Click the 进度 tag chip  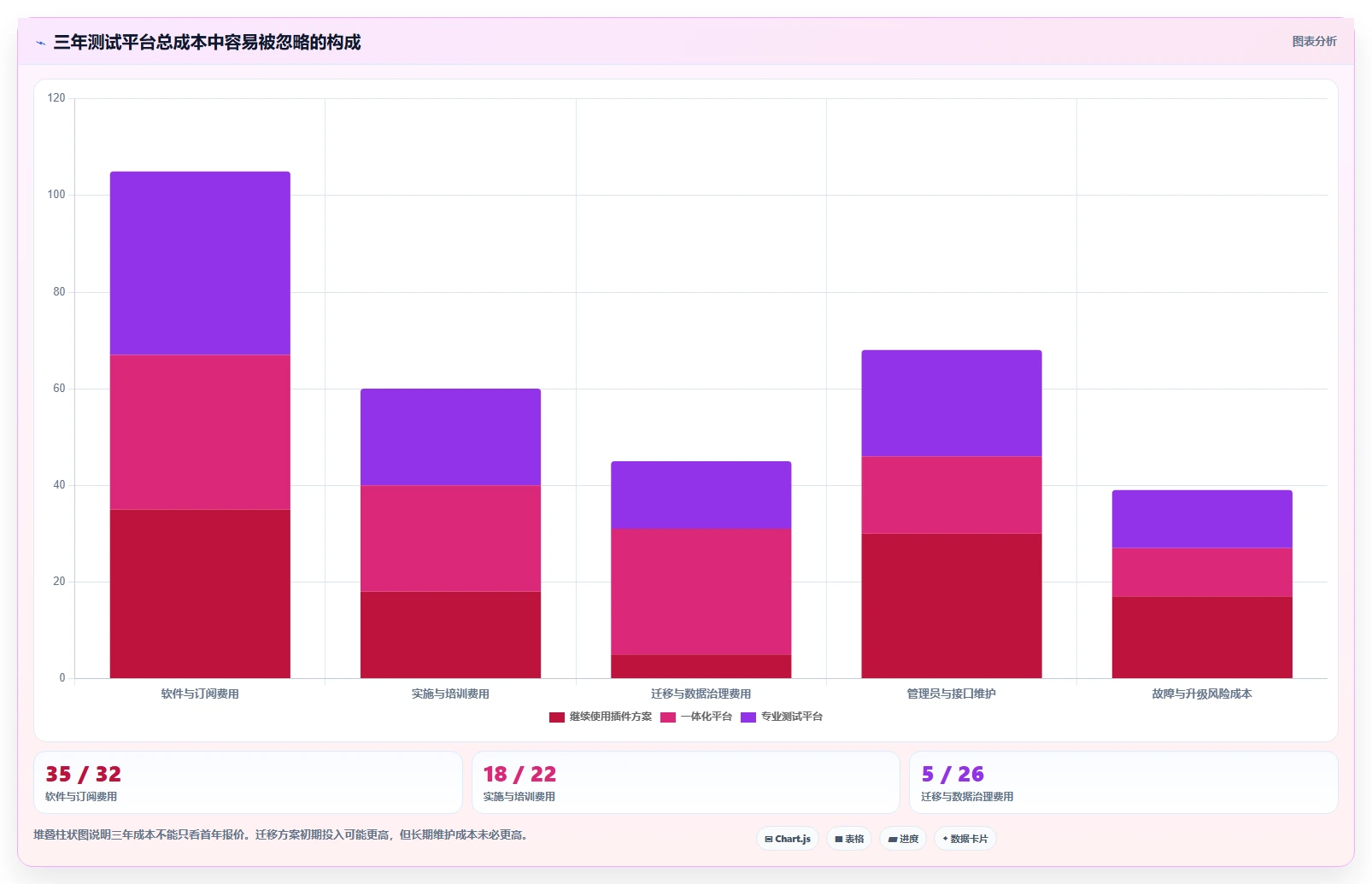pyautogui.click(x=903, y=839)
